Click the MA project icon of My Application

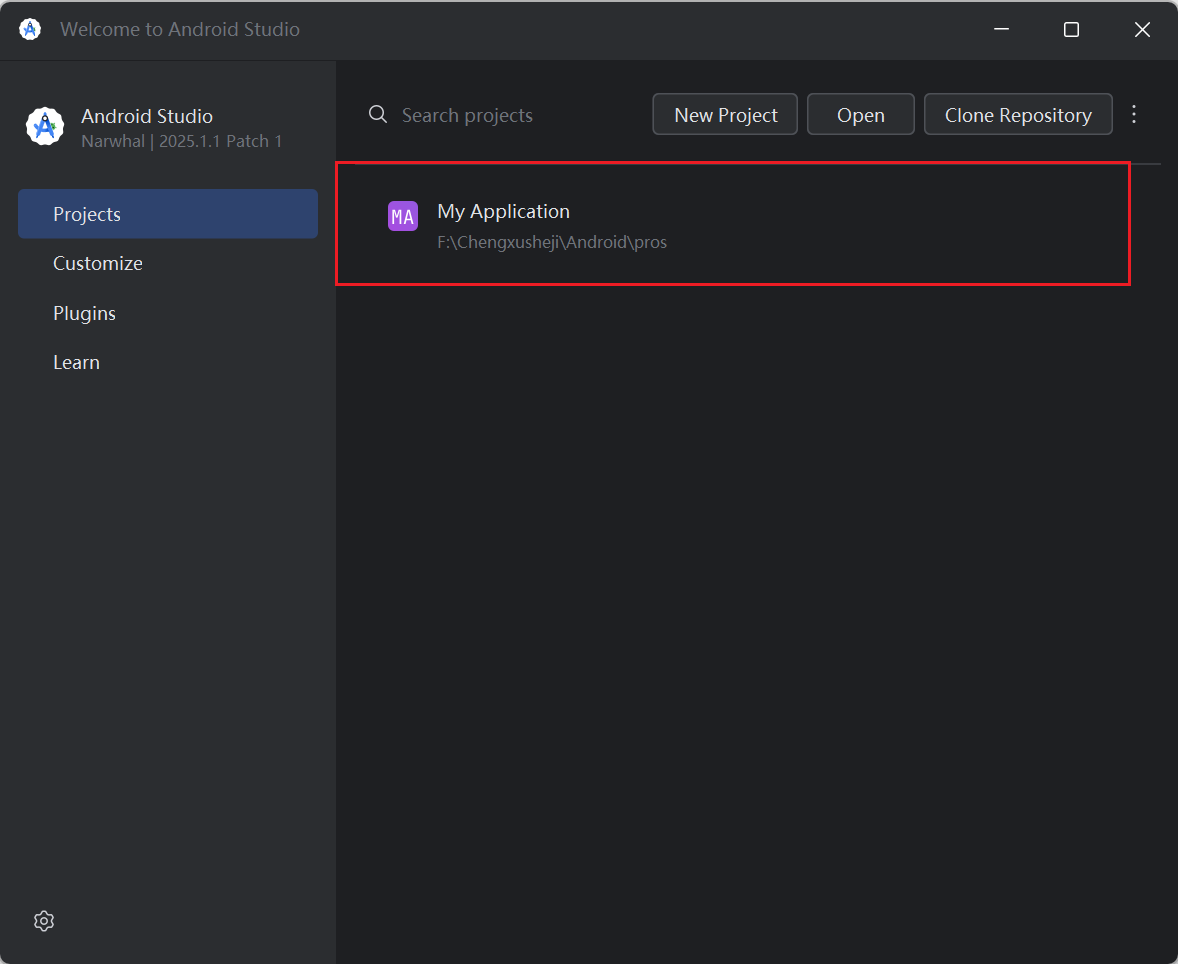pyautogui.click(x=403, y=216)
